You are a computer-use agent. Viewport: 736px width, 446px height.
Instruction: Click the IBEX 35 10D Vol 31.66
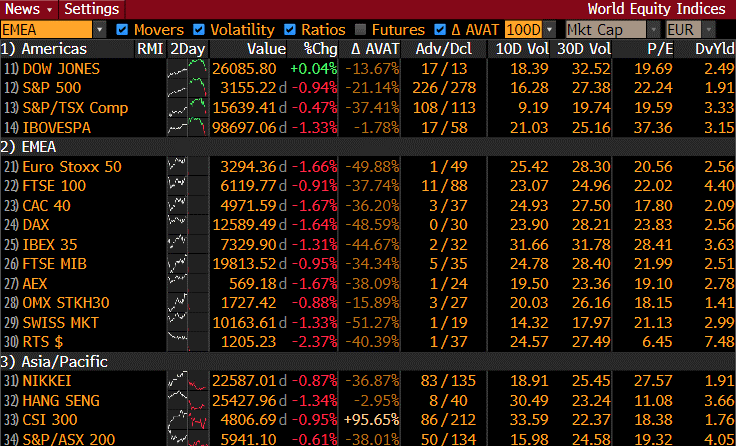[x=529, y=245]
